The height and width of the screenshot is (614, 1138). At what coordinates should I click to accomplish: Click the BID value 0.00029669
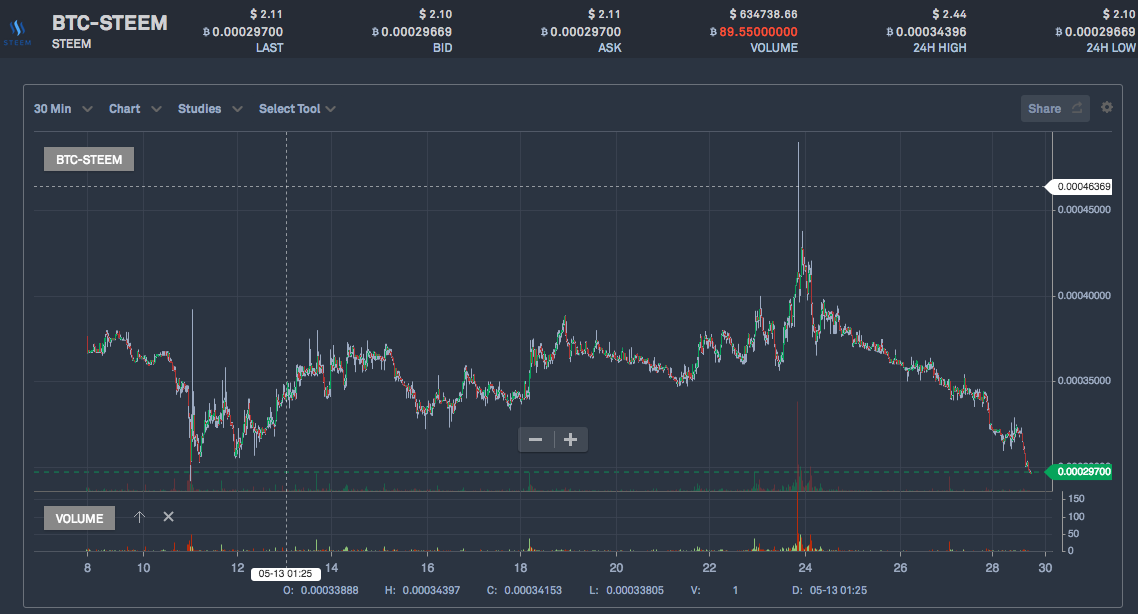(x=412, y=32)
